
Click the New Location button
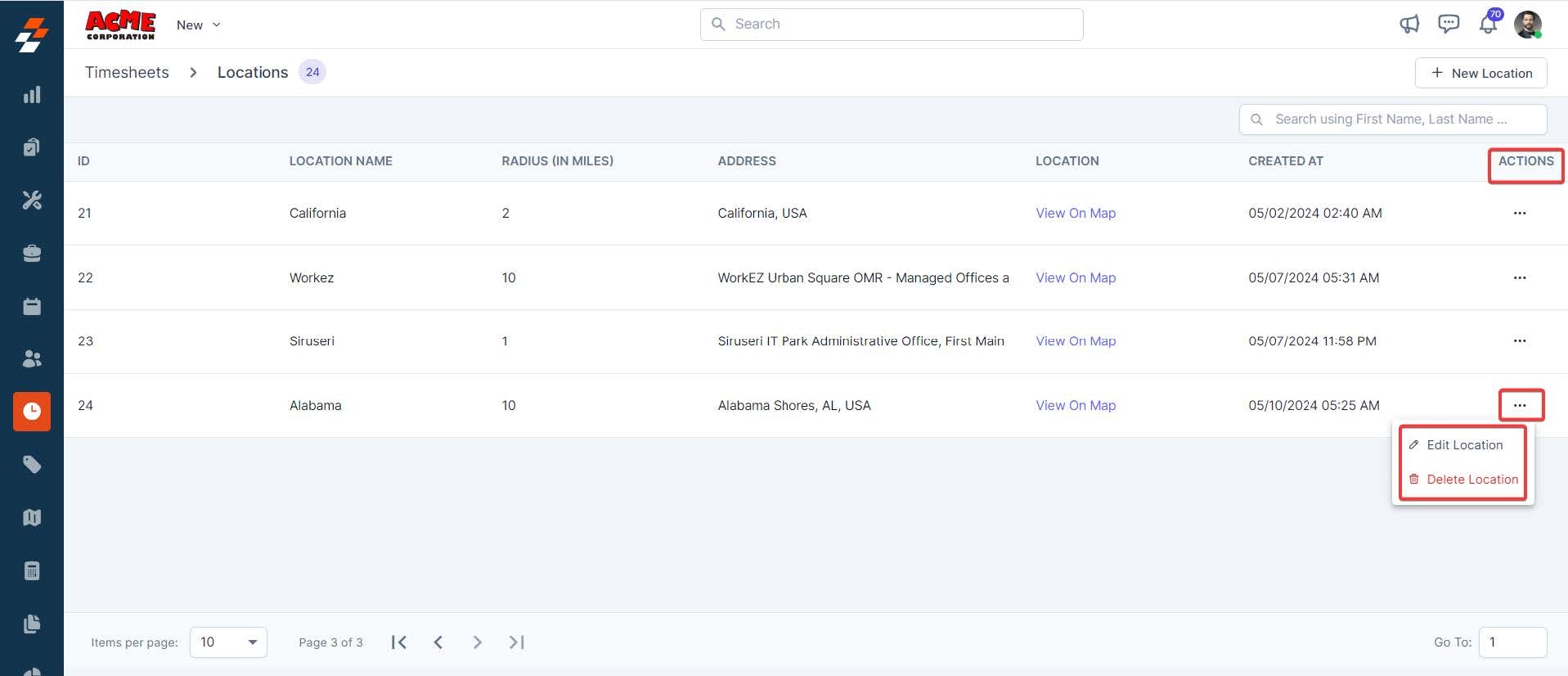(x=1480, y=73)
